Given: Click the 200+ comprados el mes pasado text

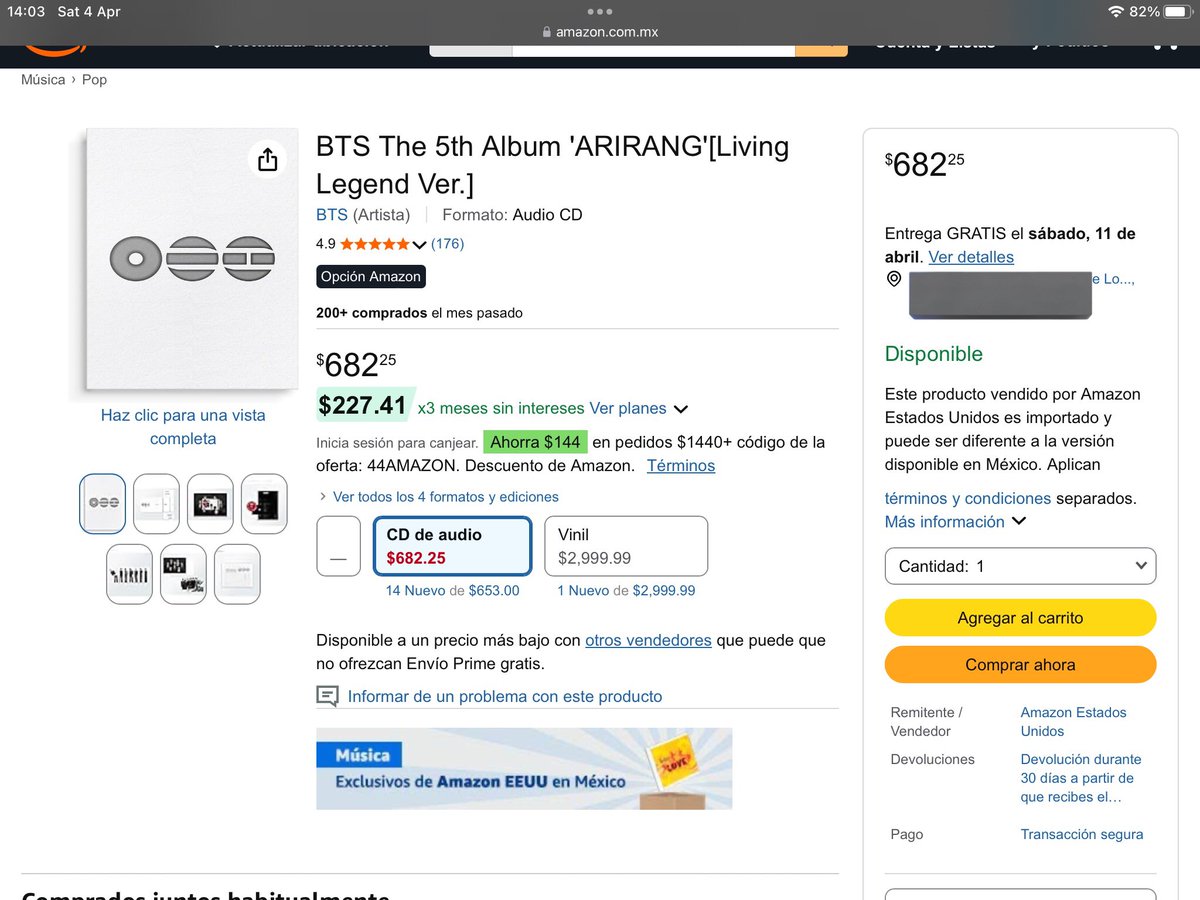Looking at the screenshot, I should [419, 313].
